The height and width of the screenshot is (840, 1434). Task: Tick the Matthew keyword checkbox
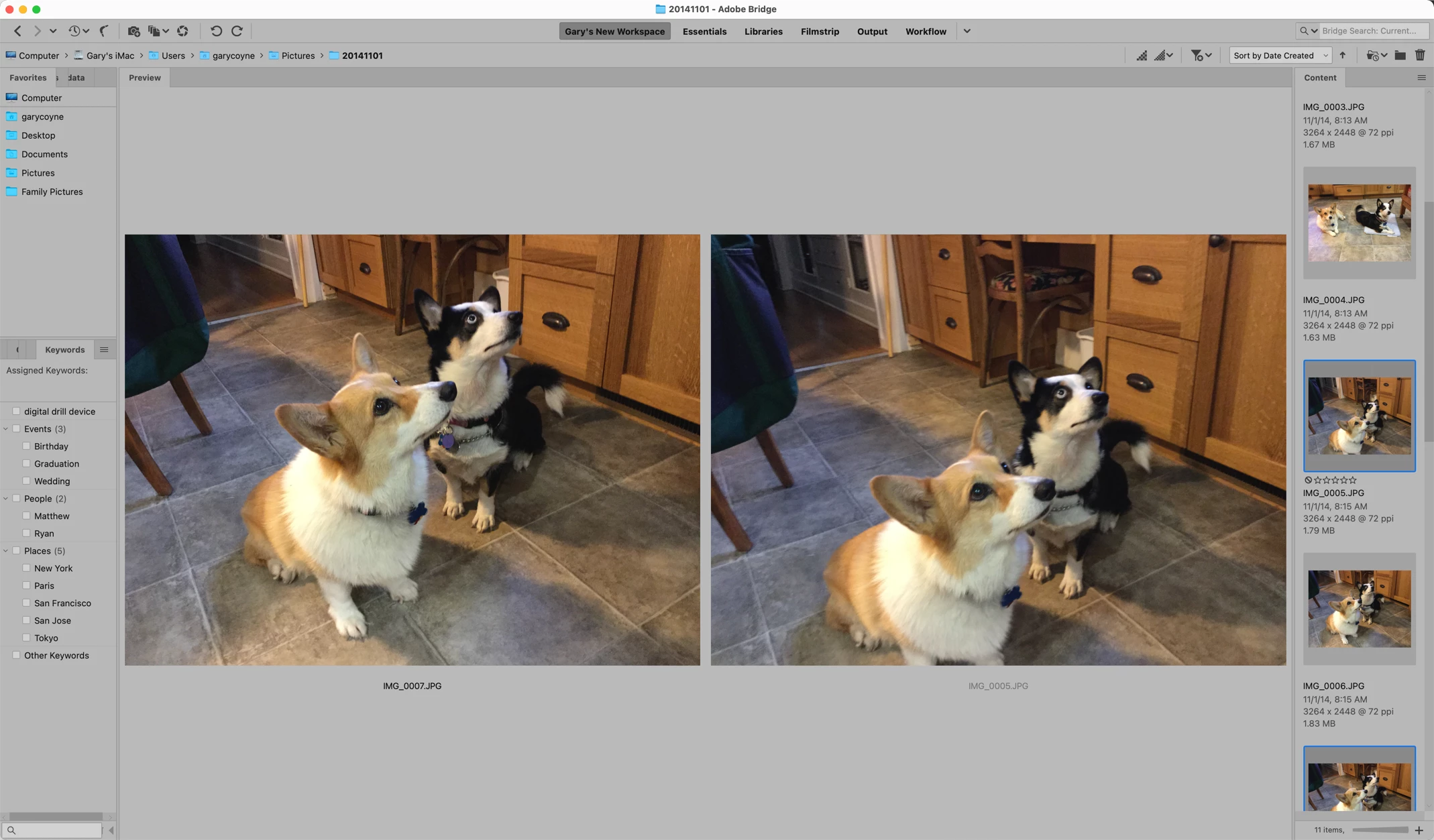(26, 516)
